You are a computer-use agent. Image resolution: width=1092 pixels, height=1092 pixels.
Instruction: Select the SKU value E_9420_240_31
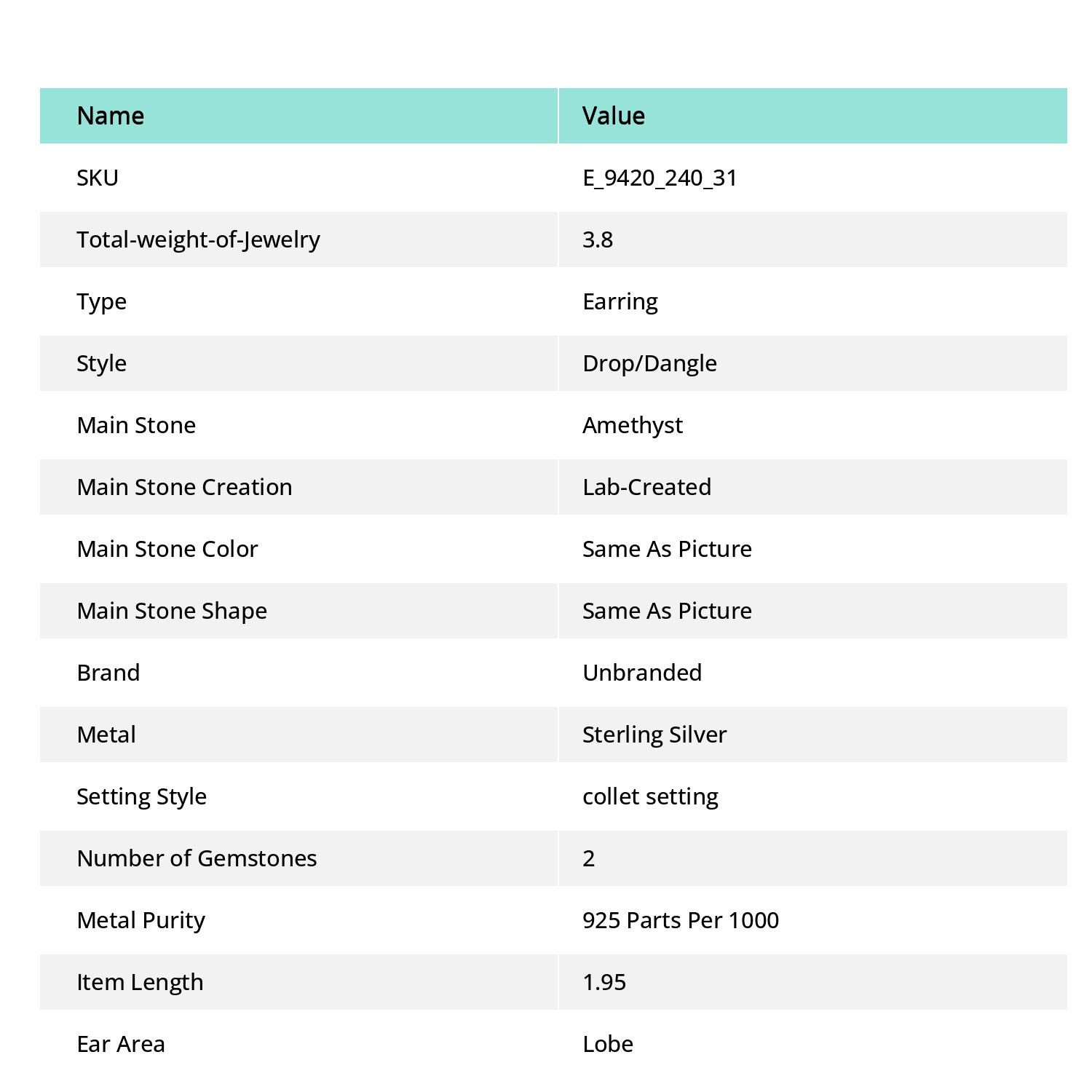660,178
